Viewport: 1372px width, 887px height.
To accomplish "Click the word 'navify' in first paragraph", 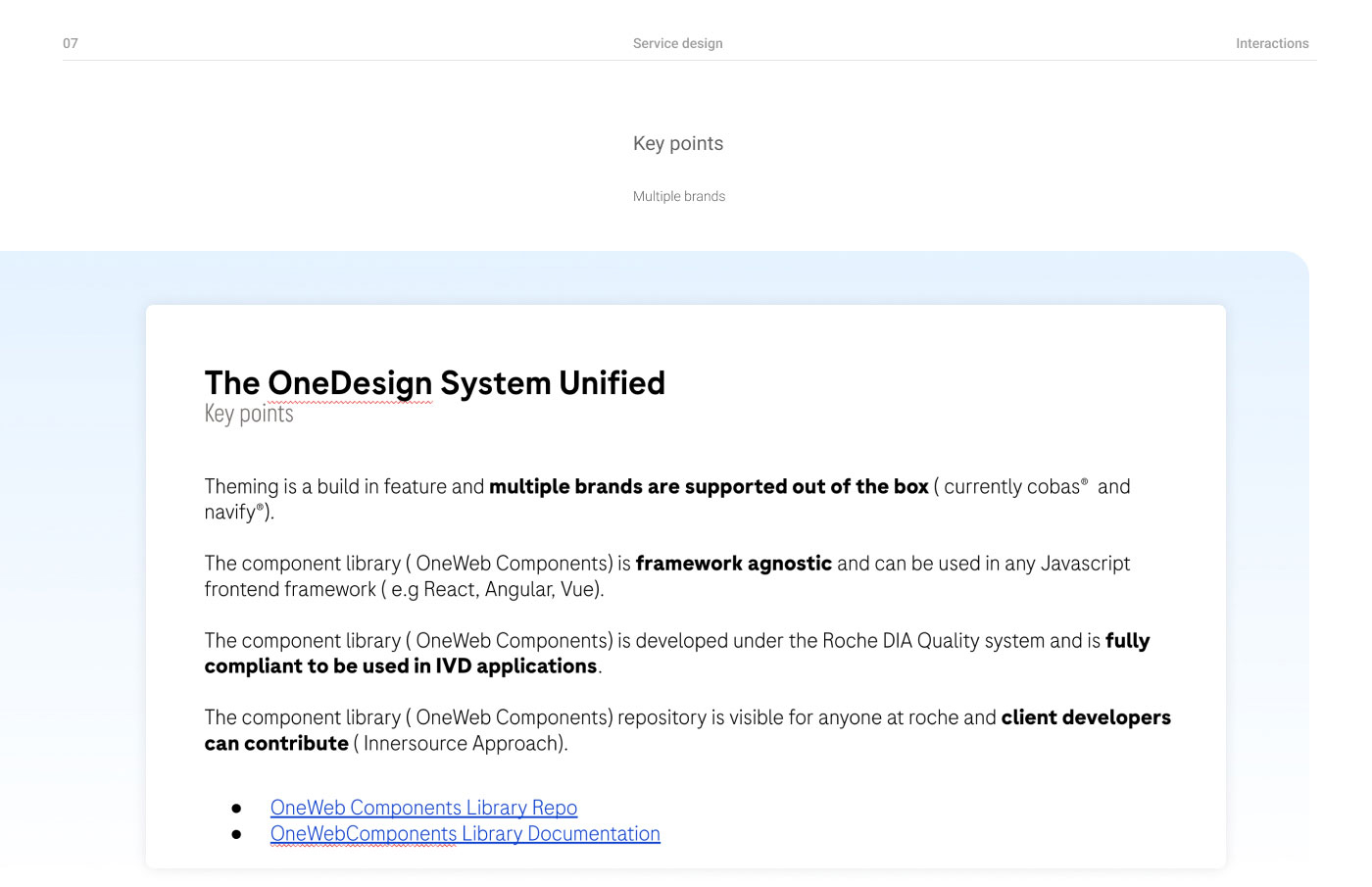I will (x=231, y=513).
